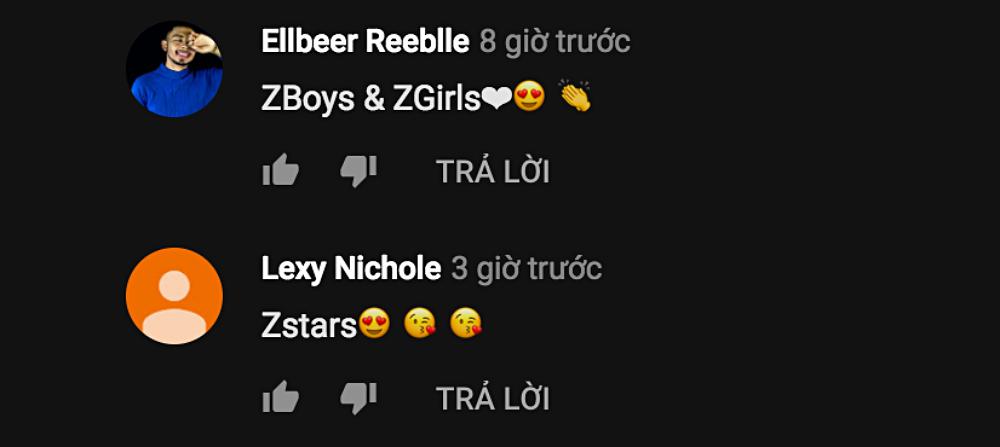The width and height of the screenshot is (1000, 447).
Task: Open the 8 giờ trước timestamp link
Action: (555, 42)
